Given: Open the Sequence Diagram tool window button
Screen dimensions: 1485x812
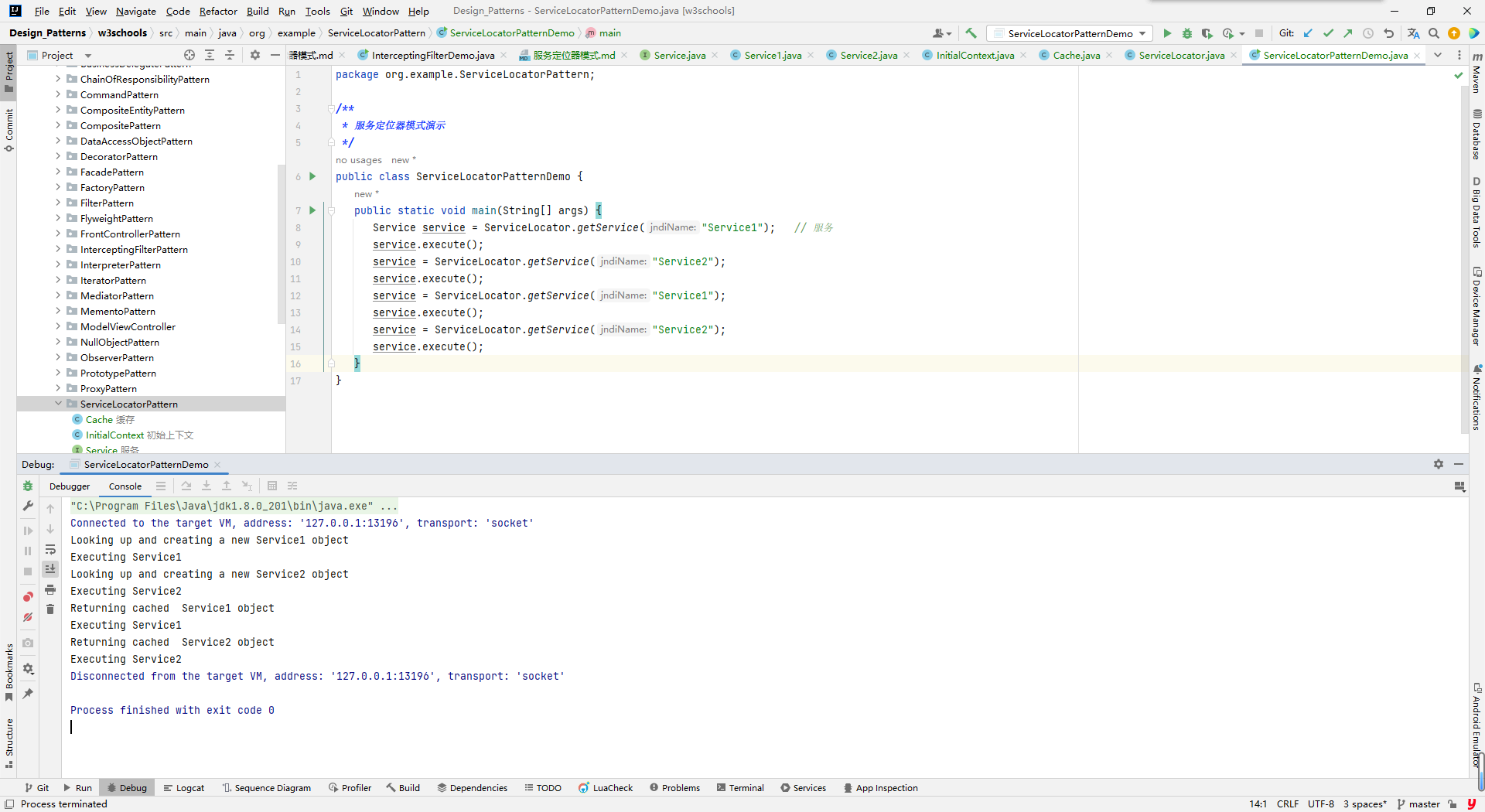Looking at the screenshot, I should pos(267,788).
